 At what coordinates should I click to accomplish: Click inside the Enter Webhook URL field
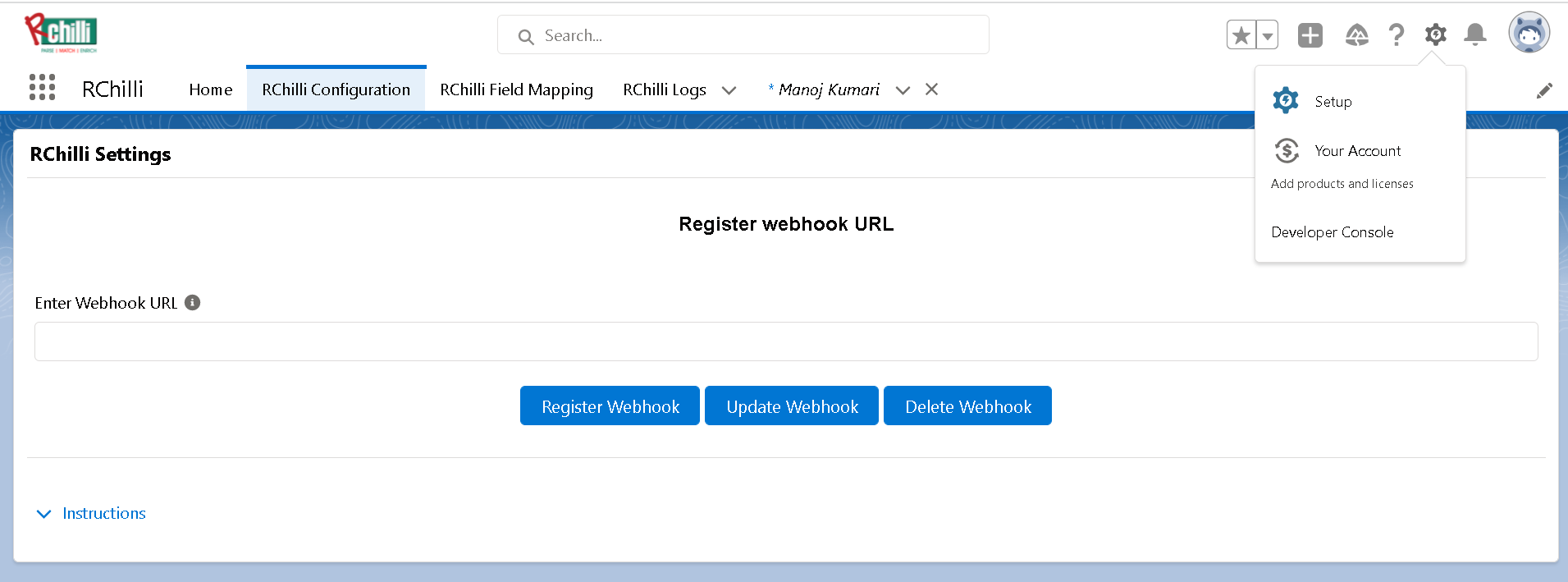786,341
